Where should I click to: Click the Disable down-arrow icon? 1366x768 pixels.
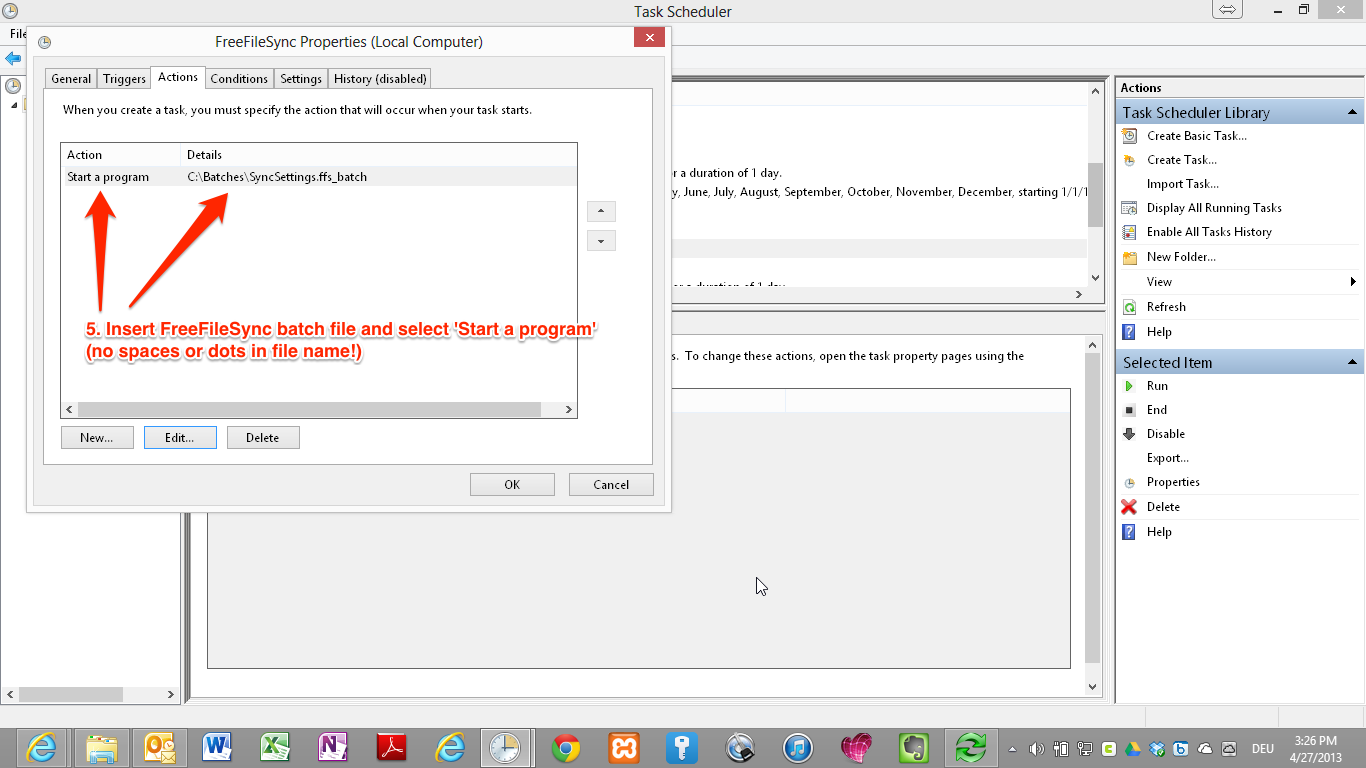tap(1129, 434)
